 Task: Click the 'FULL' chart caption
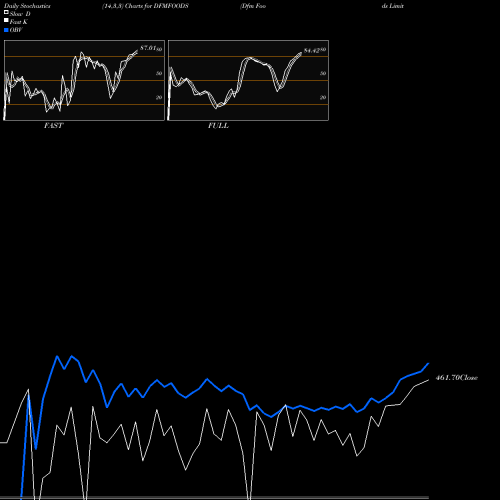click(218, 126)
